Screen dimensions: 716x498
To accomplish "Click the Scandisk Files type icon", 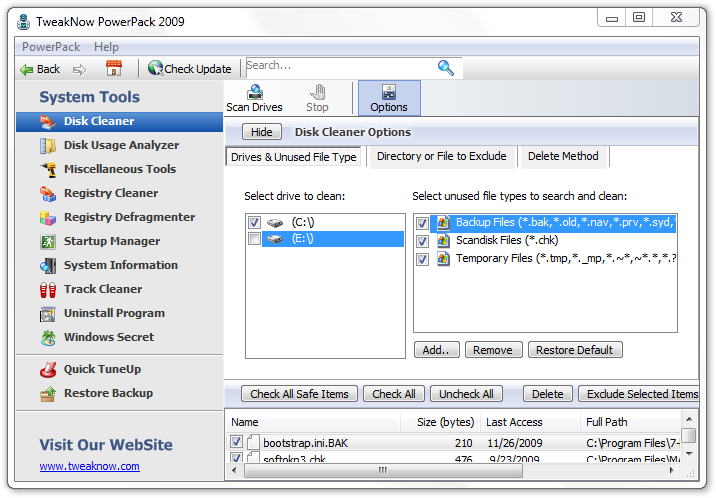I will click(442, 241).
